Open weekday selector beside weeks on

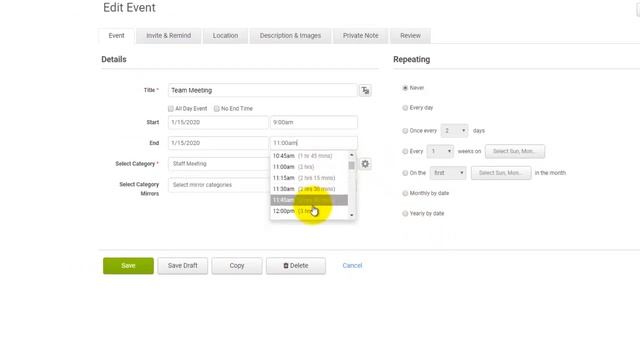coord(515,151)
